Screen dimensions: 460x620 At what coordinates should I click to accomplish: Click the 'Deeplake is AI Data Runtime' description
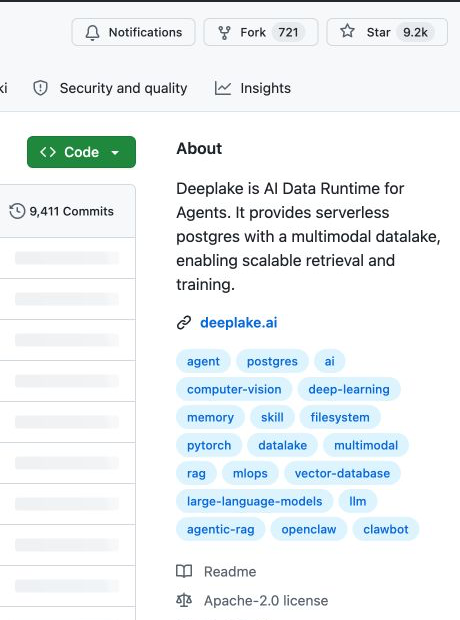click(x=309, y=236)
